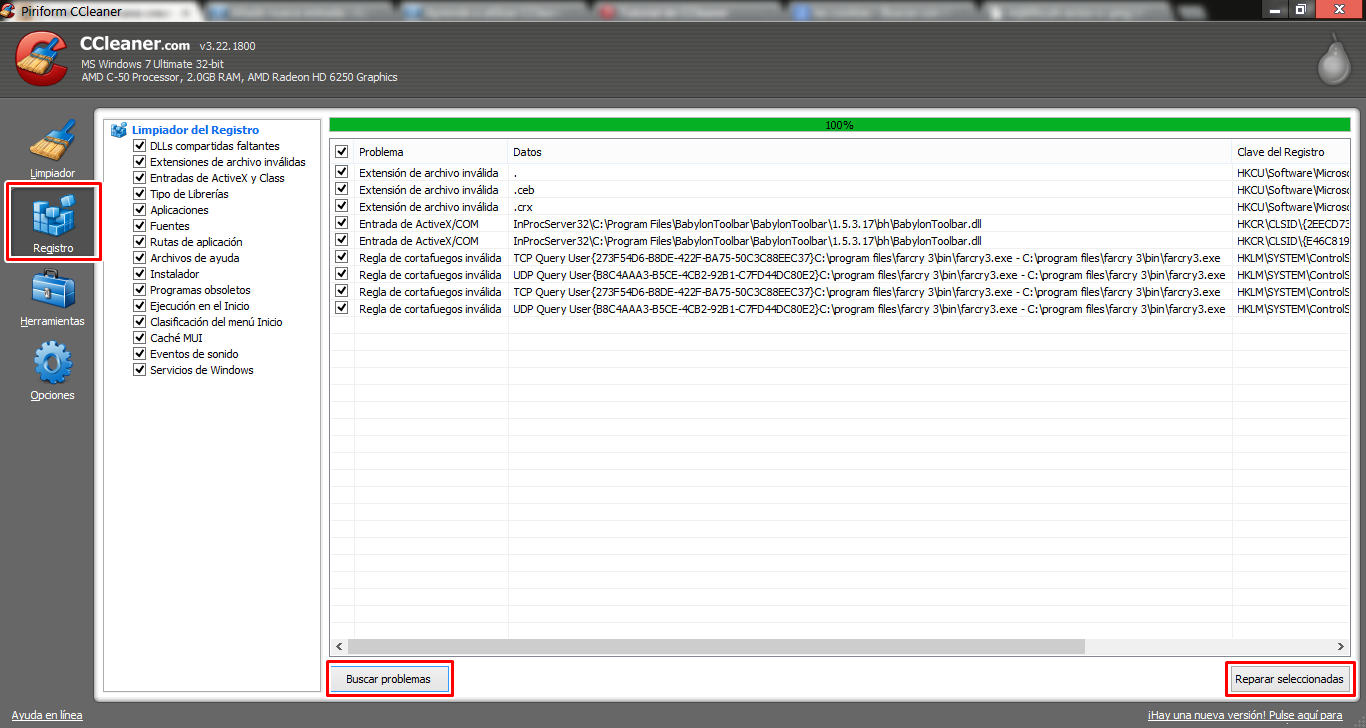This screenshot has height=728, width=1366.
Task: Open Herramientas toolbox icon
Action: 52,290
